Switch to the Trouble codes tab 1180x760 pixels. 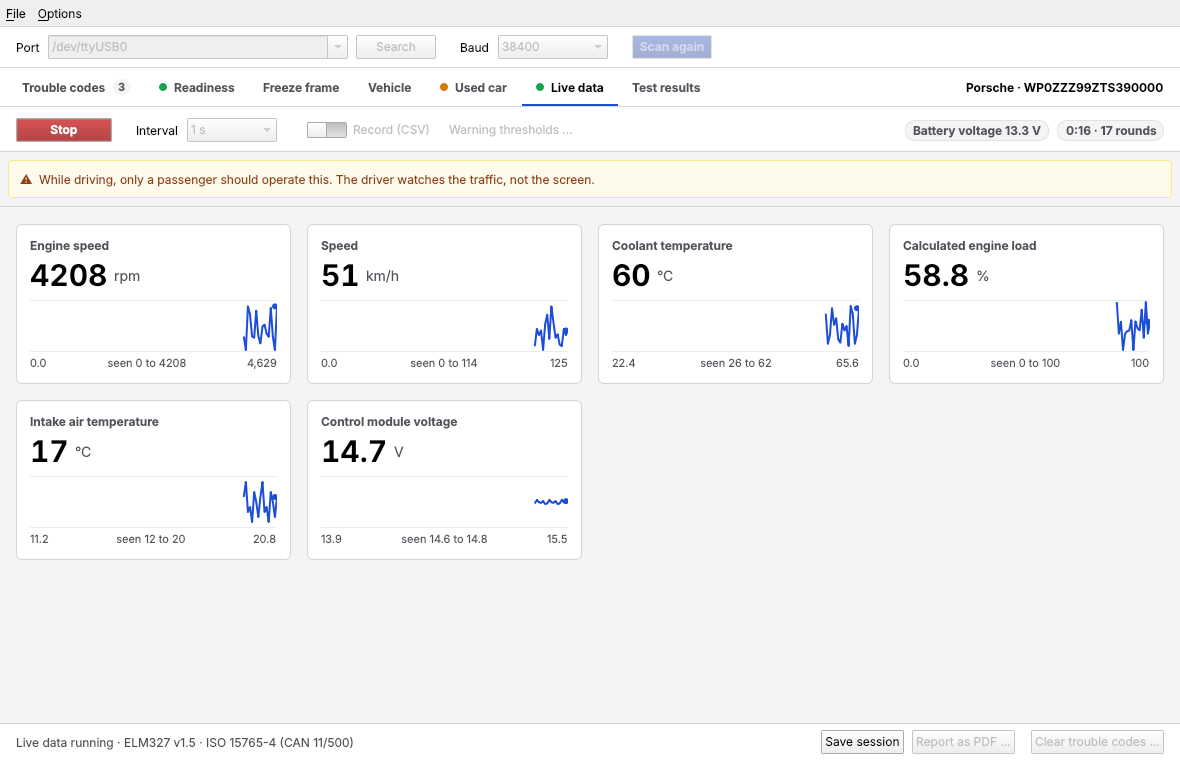pos(76,87)
